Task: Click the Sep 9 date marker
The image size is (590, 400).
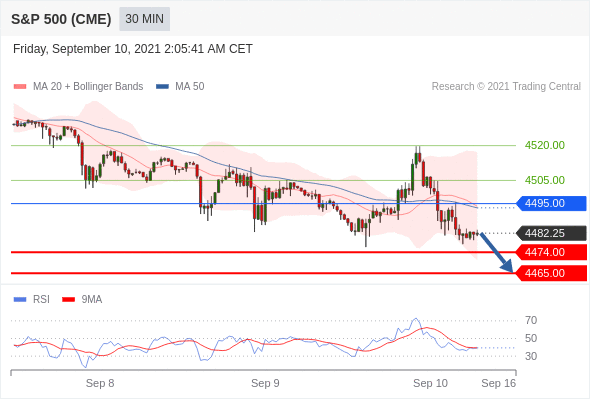Action: 265,383
